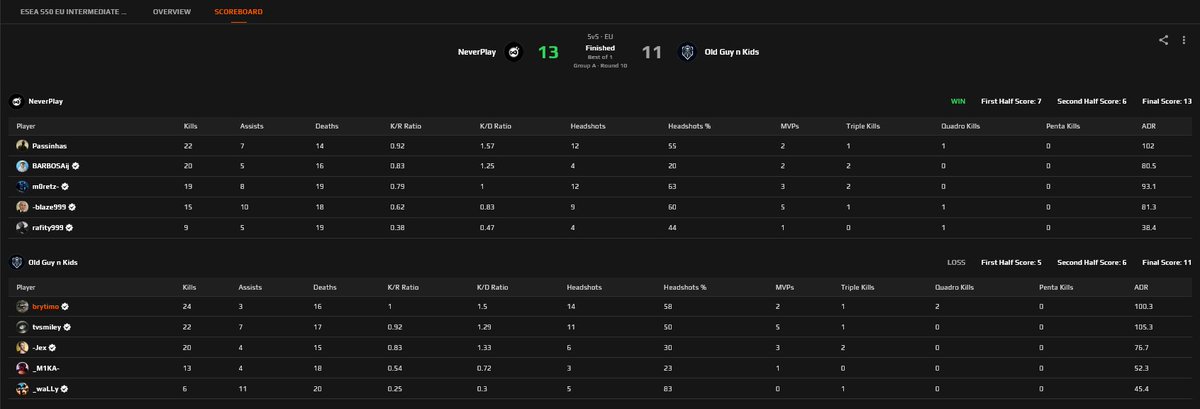Click verified badge next to -blaze999
The image size is (1200, 409).
pos(71,207)
